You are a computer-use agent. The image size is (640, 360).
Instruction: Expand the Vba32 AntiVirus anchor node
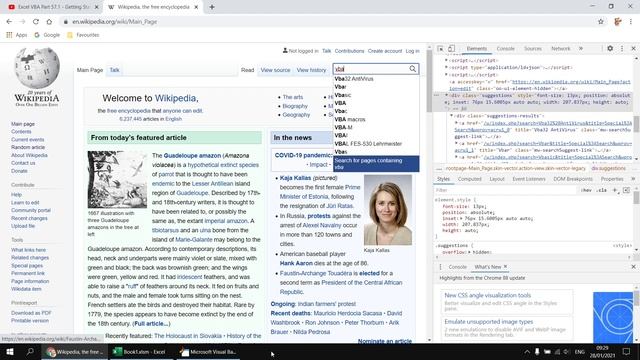coord(456,123)
